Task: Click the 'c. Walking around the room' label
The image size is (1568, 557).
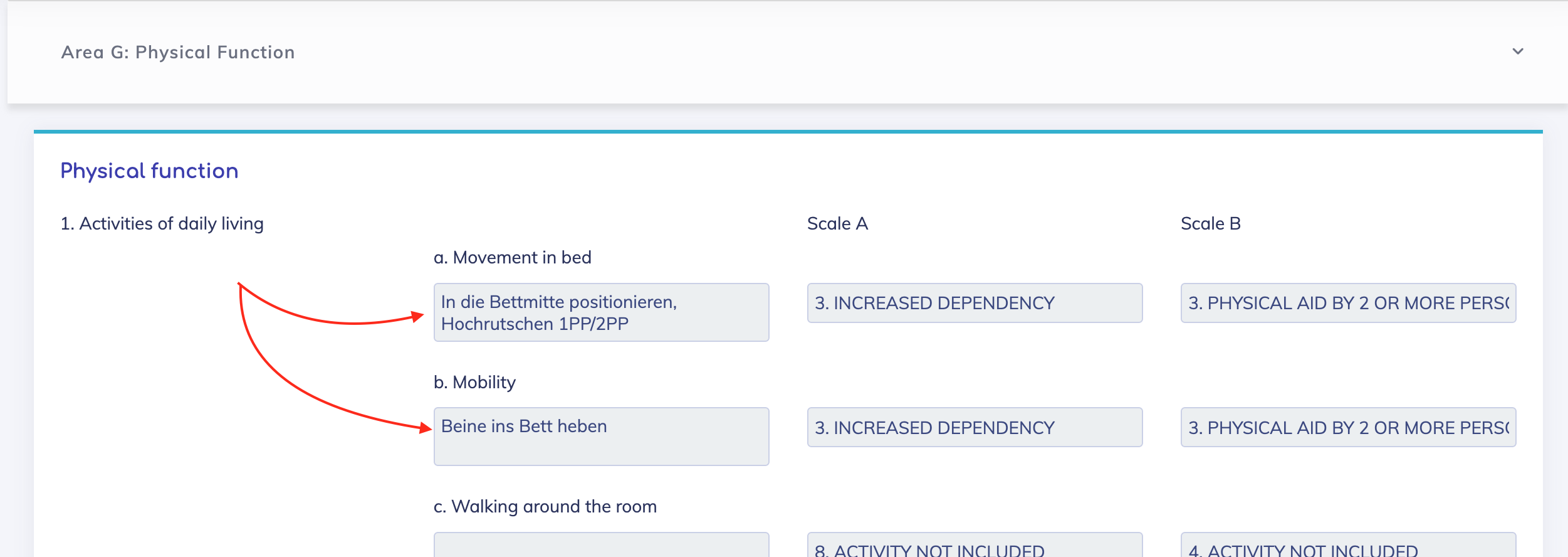Action: click(x=545, y=507)
